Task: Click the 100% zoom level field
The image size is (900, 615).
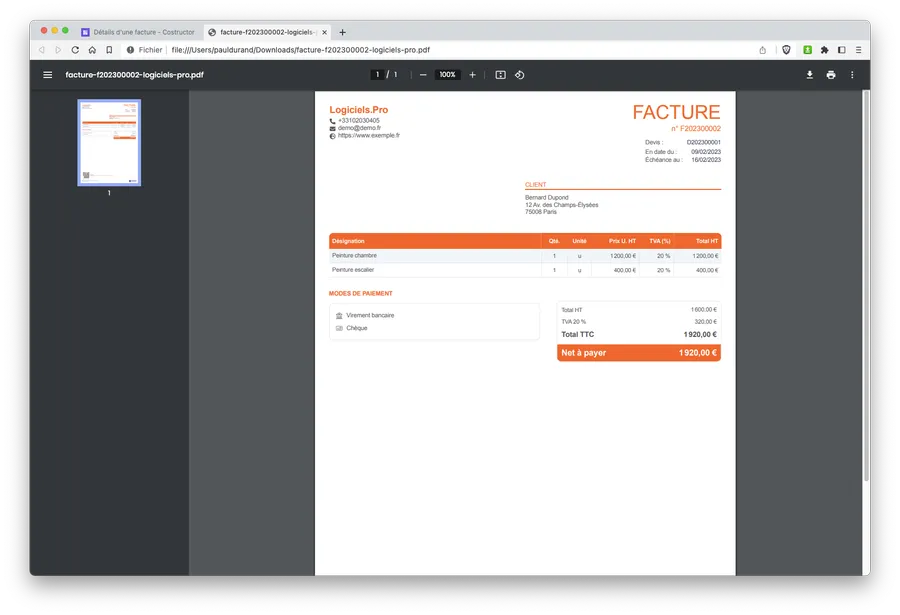Action: [x=447, y=75]
